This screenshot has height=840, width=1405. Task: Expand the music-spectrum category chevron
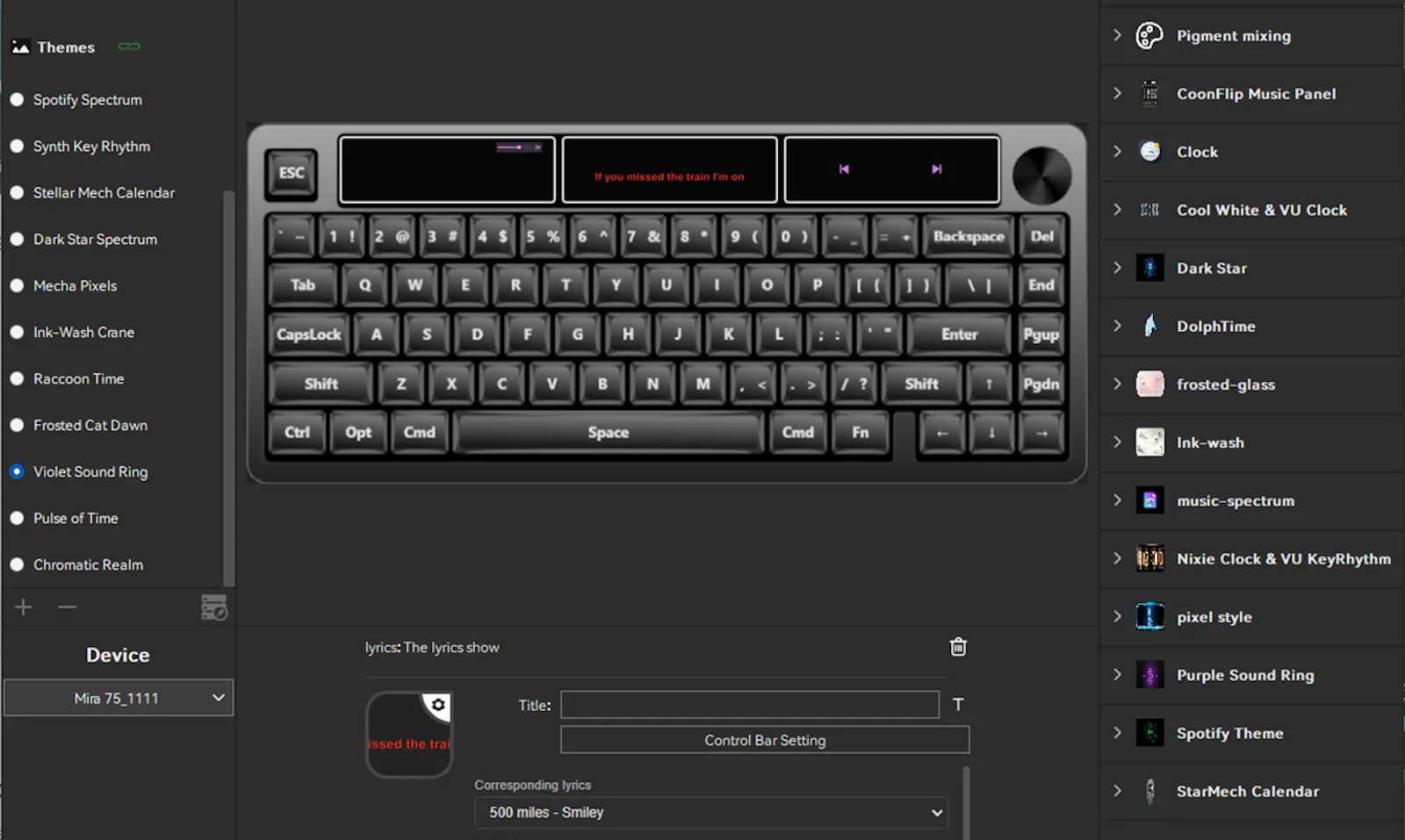coord(1117,500)
